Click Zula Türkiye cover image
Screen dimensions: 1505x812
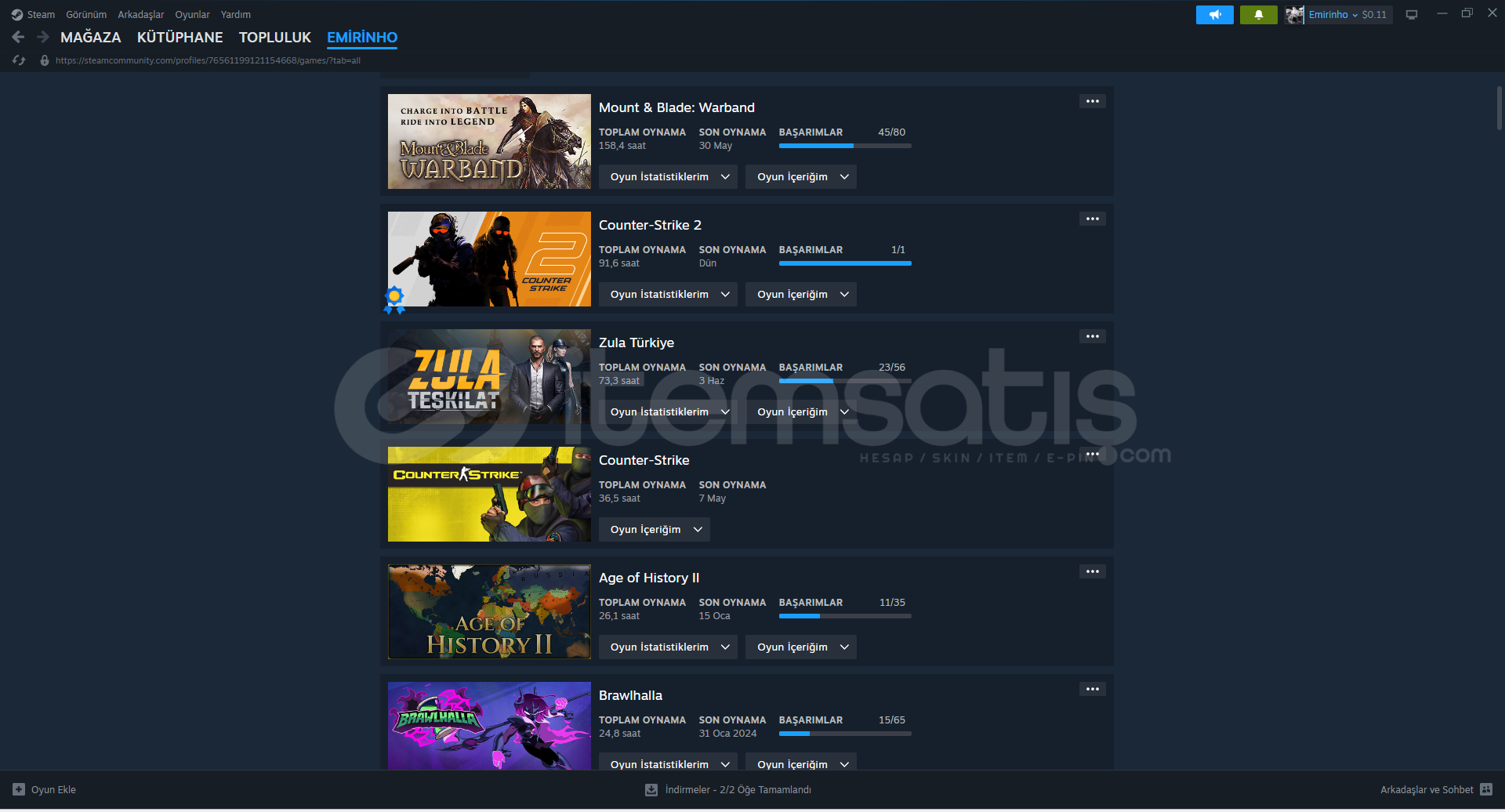click(489, 376)
